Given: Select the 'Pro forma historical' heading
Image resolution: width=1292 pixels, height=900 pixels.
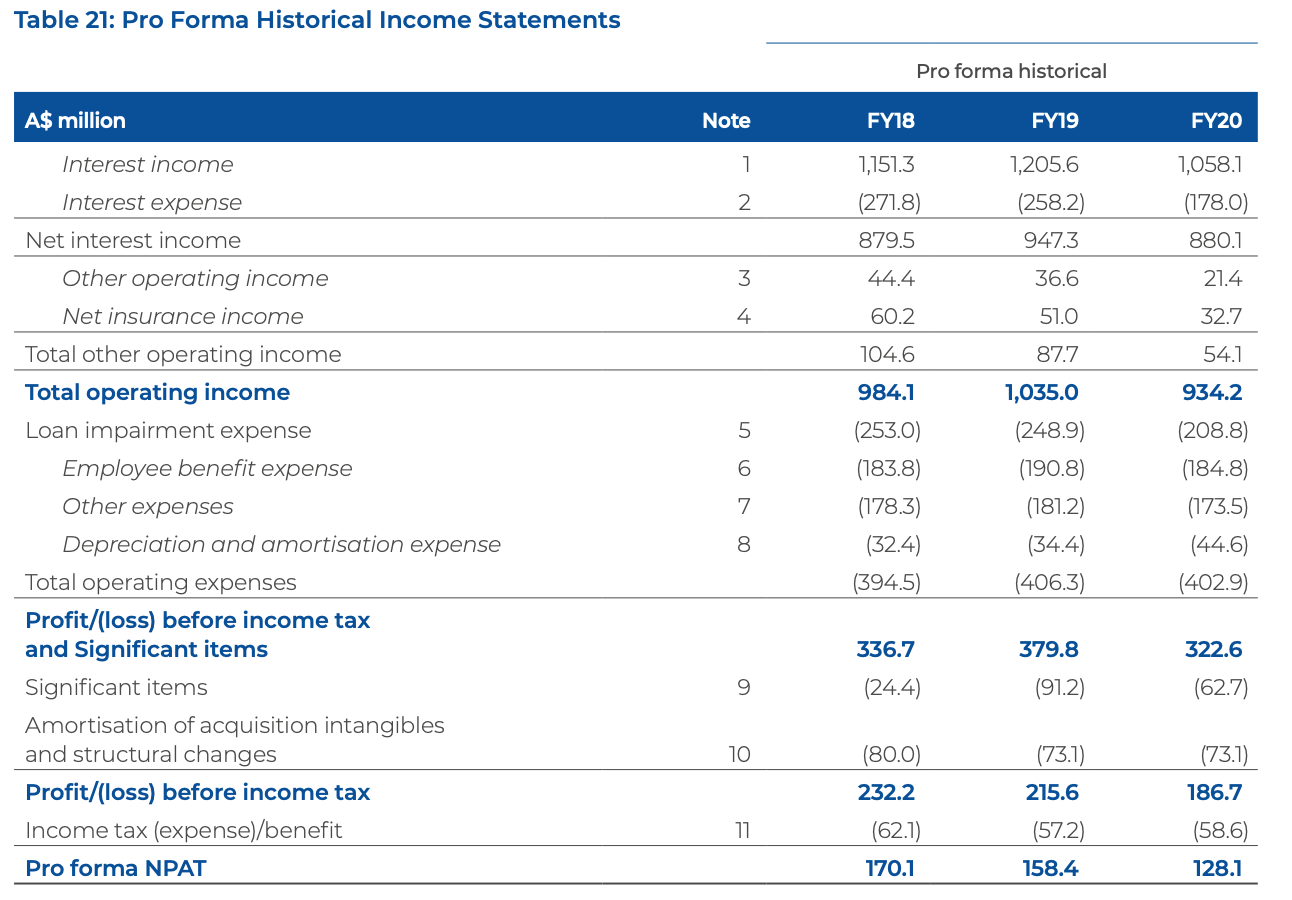Looking at the screenshot, I should coord(1011,71).
